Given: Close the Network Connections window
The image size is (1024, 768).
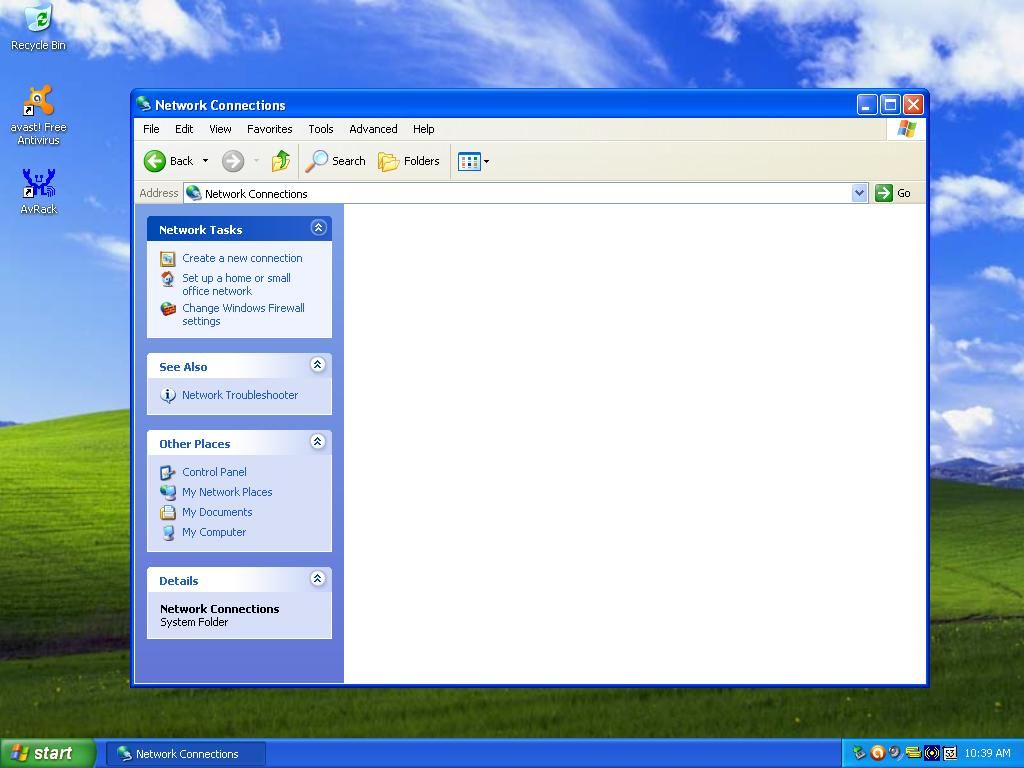Looking at the screenshot, I should click(x=913, y=104).
